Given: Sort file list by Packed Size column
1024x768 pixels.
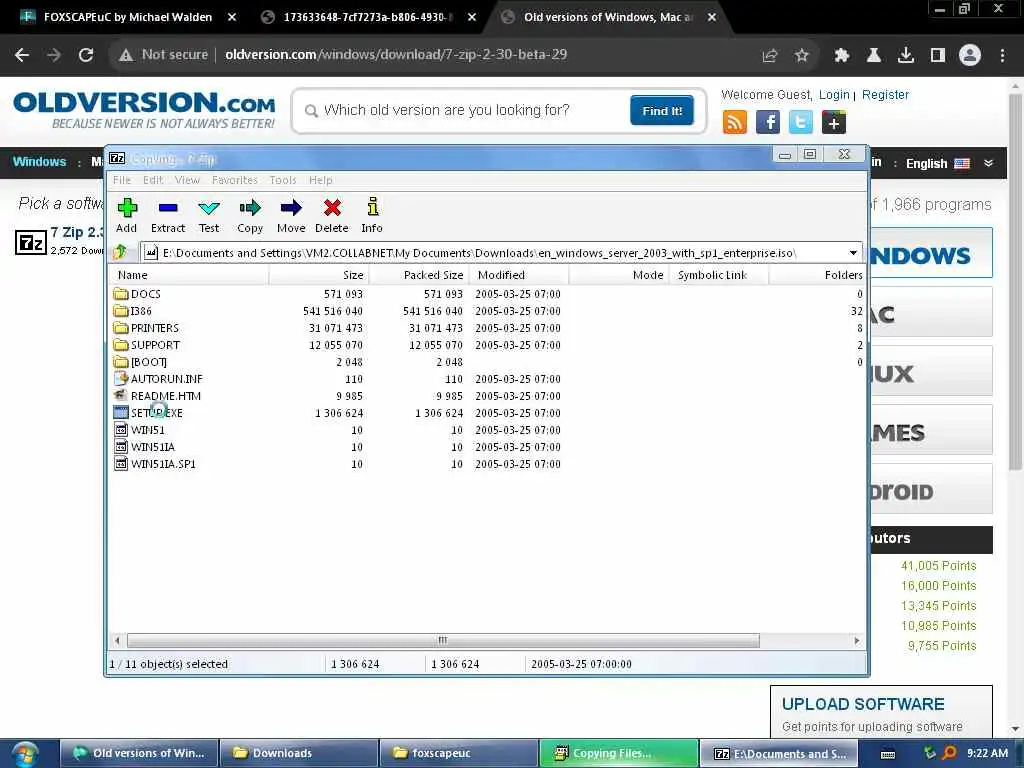Looking at the screenshot, I should tap(419, 275).
